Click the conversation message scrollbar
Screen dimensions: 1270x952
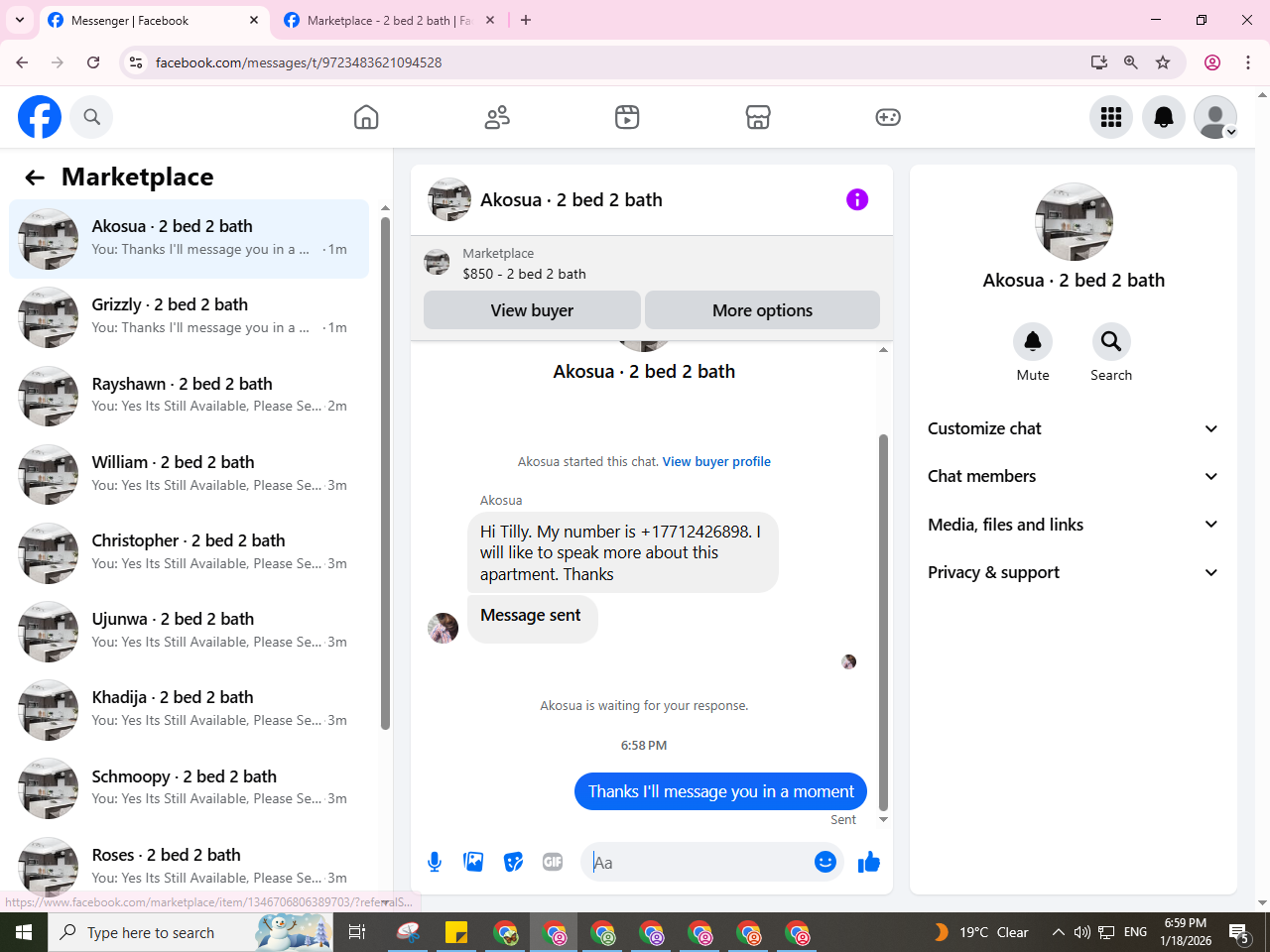tap(883, 623)
